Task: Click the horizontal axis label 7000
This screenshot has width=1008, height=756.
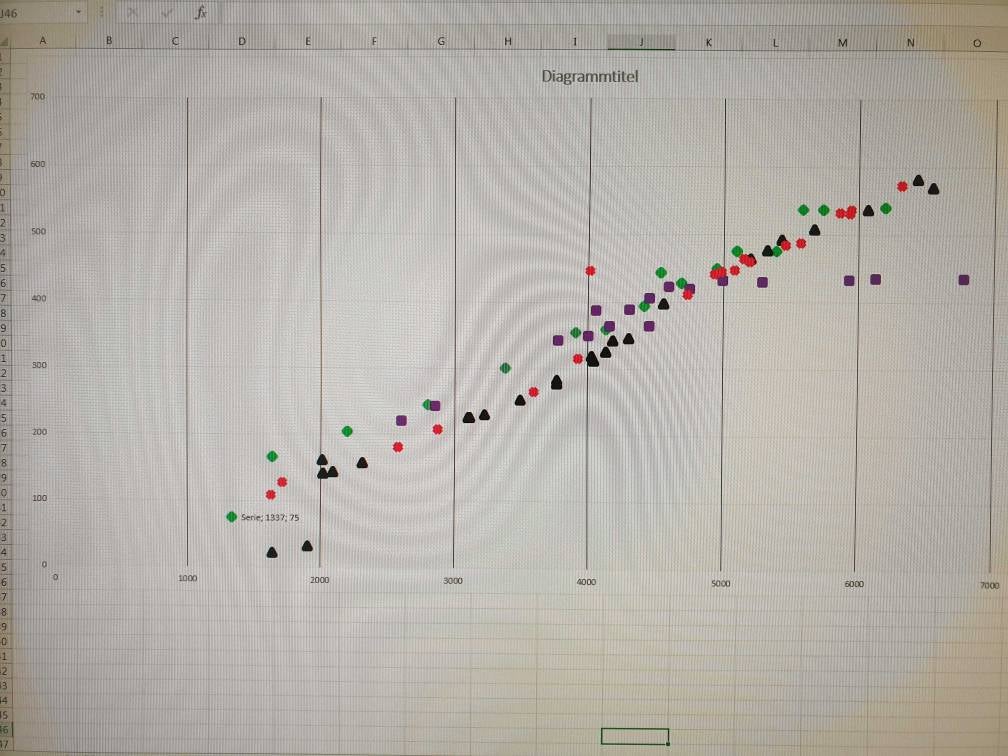Action: [989, 586]
